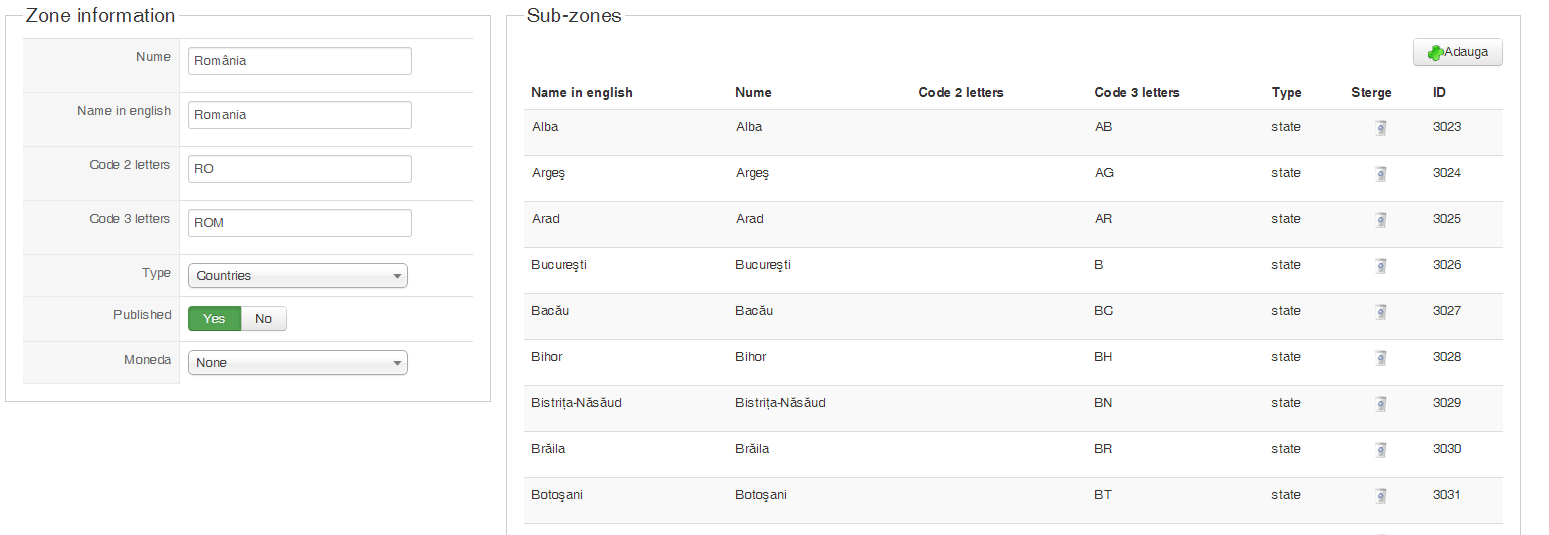Viewport: 1549px width, 535px height.
Task: Delete Botoșani with the trash icon
Action: (1380, 496)
